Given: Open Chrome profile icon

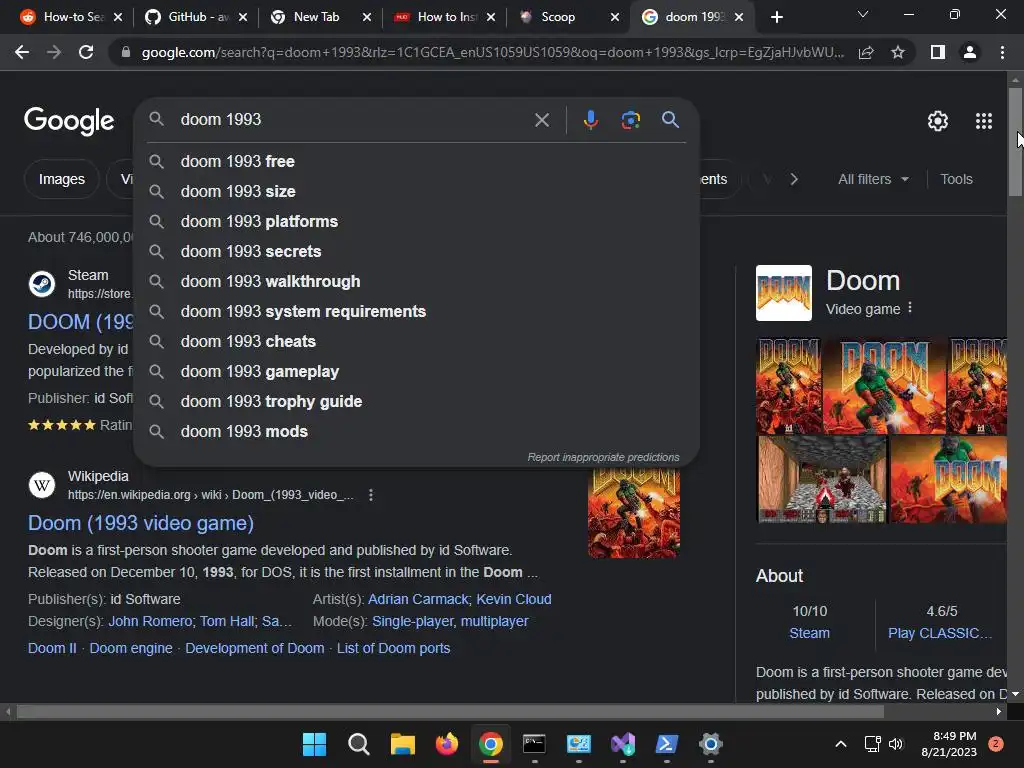Looking at the screenshot, I should coord(970,52).
